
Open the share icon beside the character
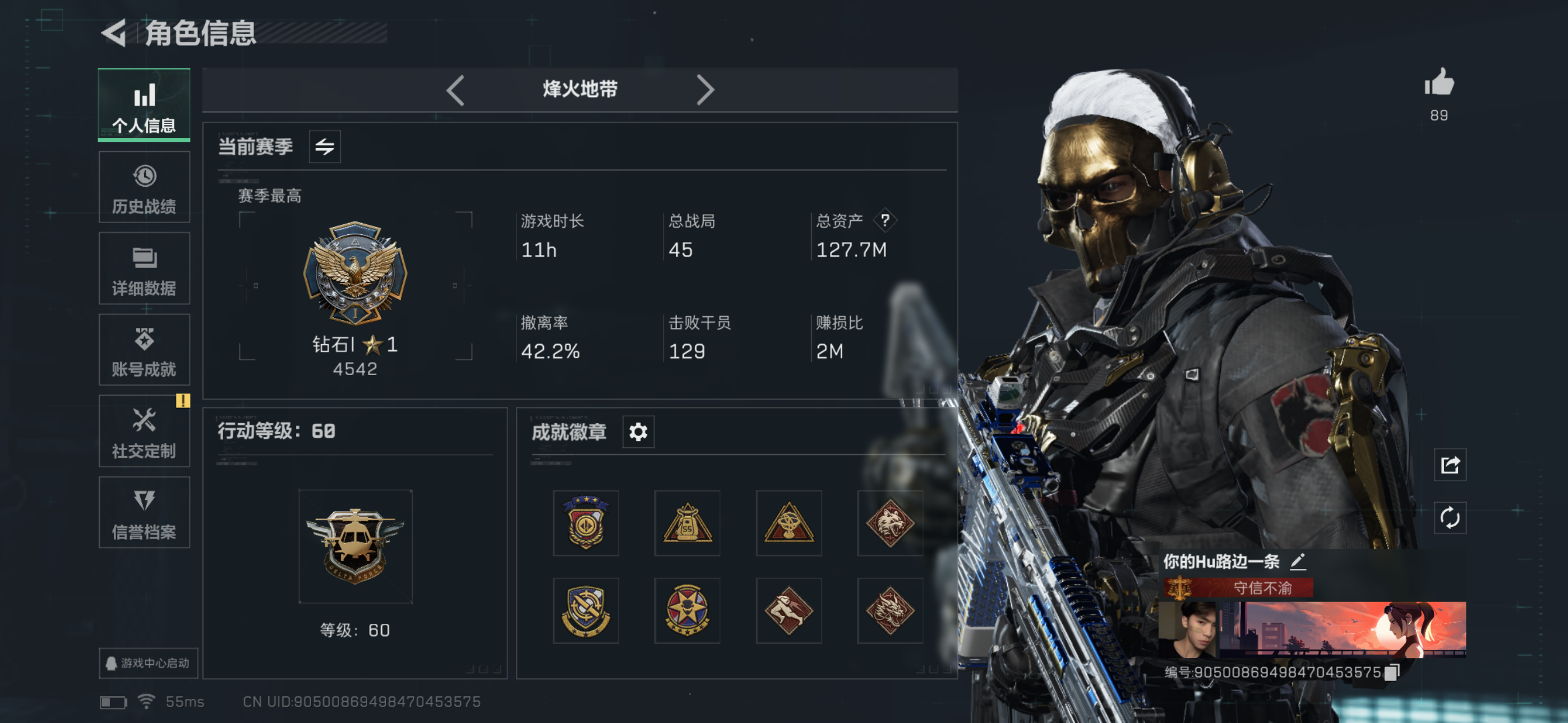[x=1450, y=465]
